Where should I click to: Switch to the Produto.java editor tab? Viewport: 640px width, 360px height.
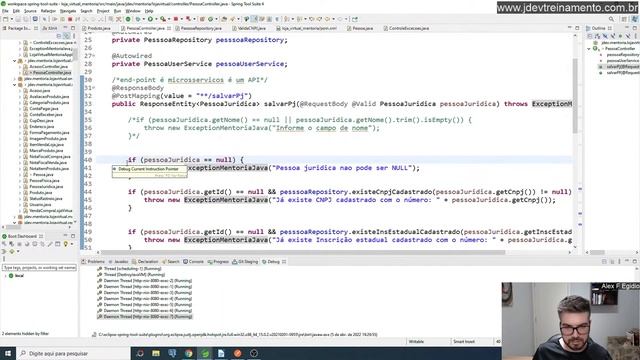tap(98, 28)
